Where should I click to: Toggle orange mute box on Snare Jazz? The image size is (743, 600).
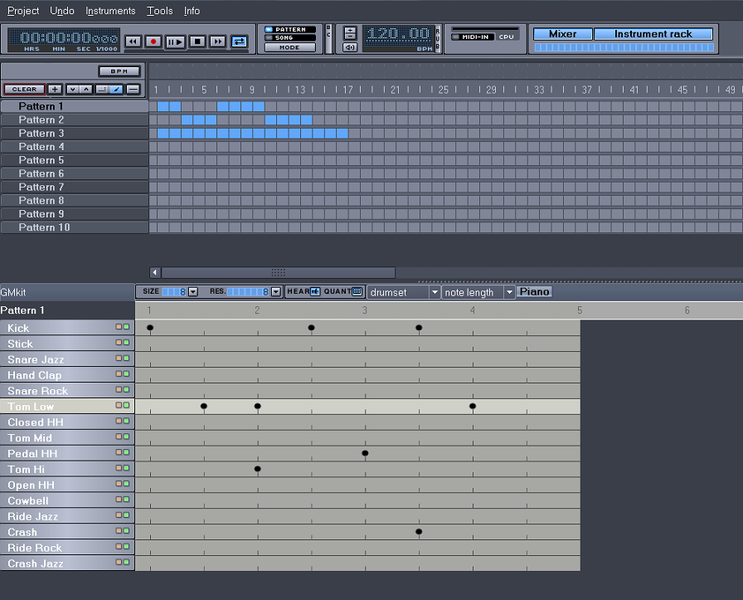click(x=118, y=358)
